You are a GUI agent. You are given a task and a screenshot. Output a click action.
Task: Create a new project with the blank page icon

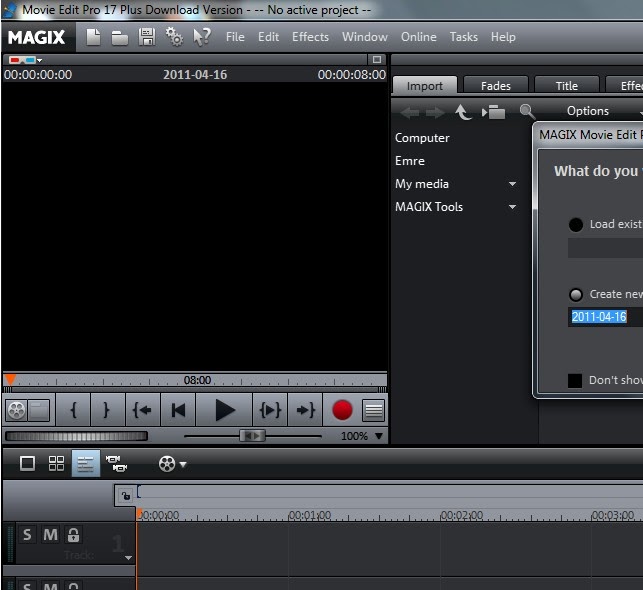point(93,37)
